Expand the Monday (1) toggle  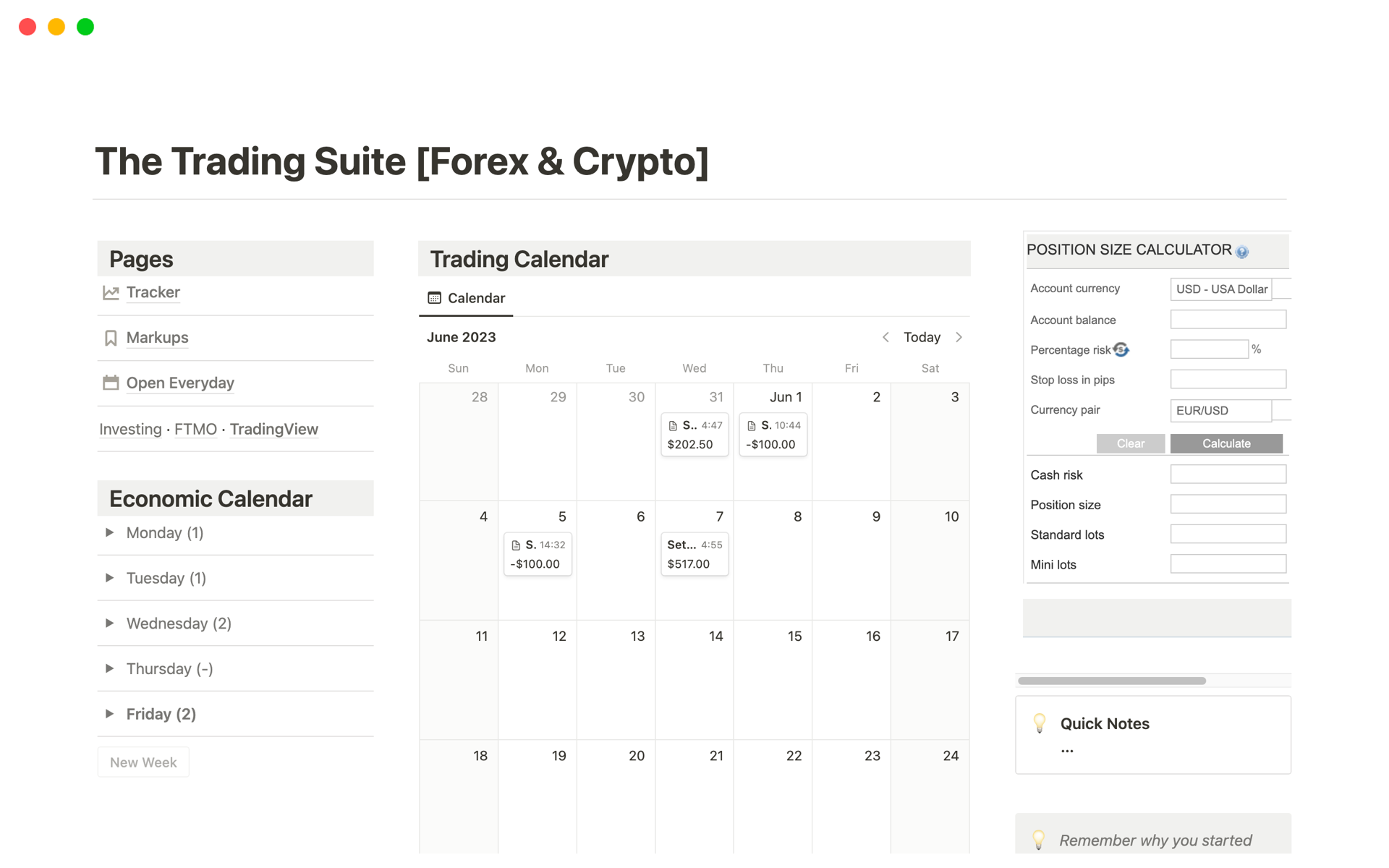click(x=110, y=533)
